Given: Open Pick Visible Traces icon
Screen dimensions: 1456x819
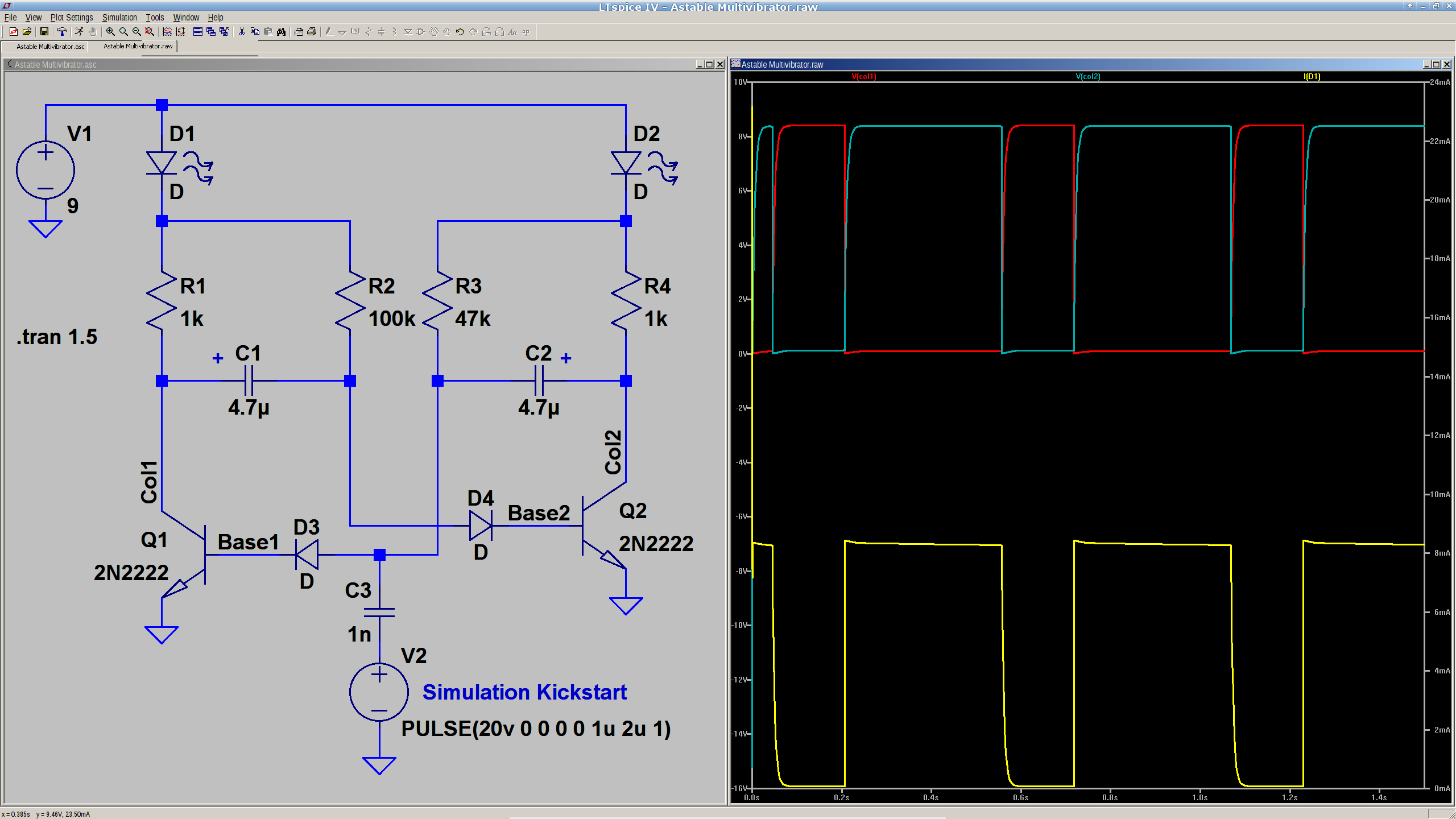Looking at the screenshot, I should (167, 32).
